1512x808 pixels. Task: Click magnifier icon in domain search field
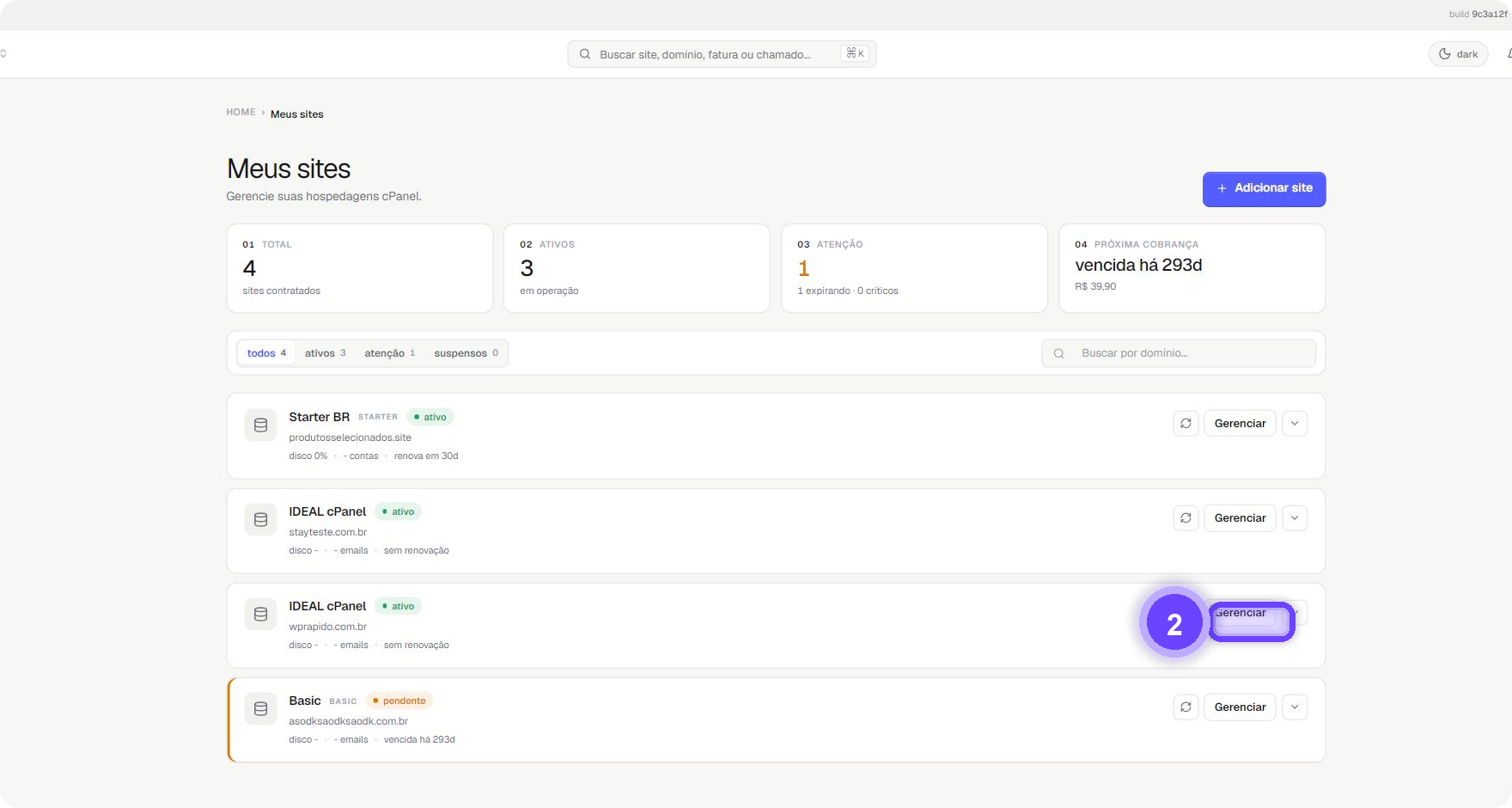(x=1059, y=353)
